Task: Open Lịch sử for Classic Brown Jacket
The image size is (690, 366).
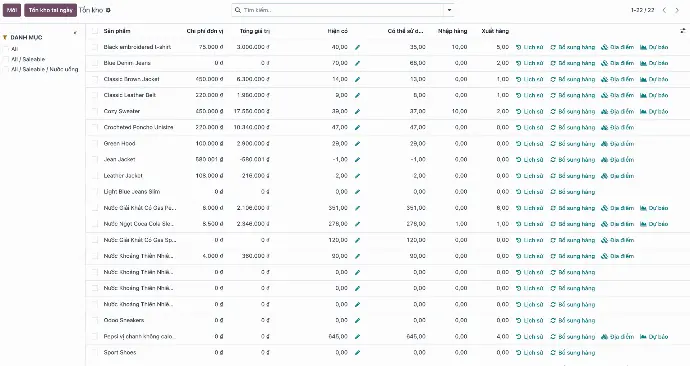Action: pos(530,80)
